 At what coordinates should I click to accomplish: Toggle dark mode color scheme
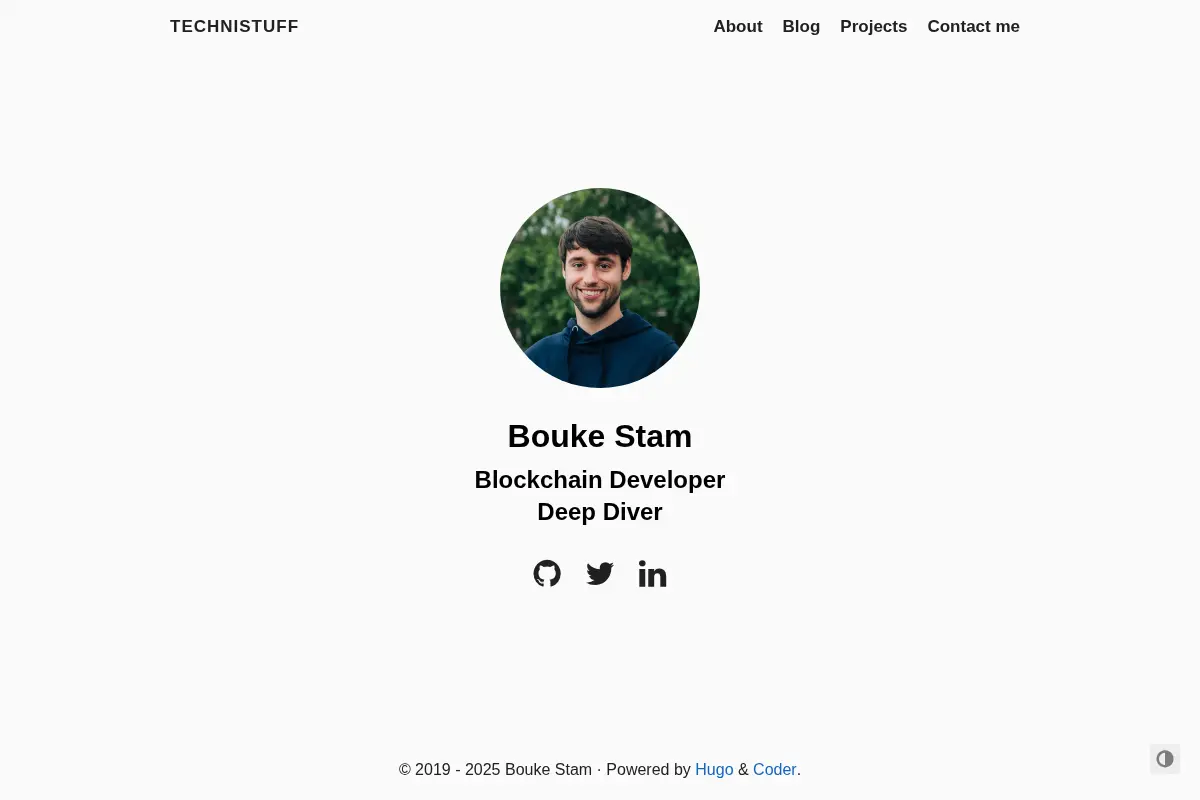pyautogui.click(x=1165, y=759)
